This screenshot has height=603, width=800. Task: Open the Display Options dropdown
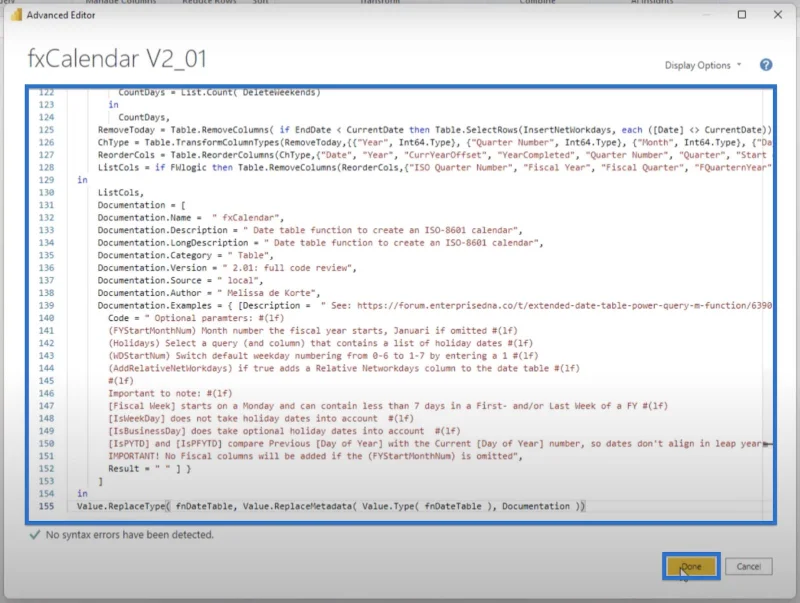tap(703, 65)
